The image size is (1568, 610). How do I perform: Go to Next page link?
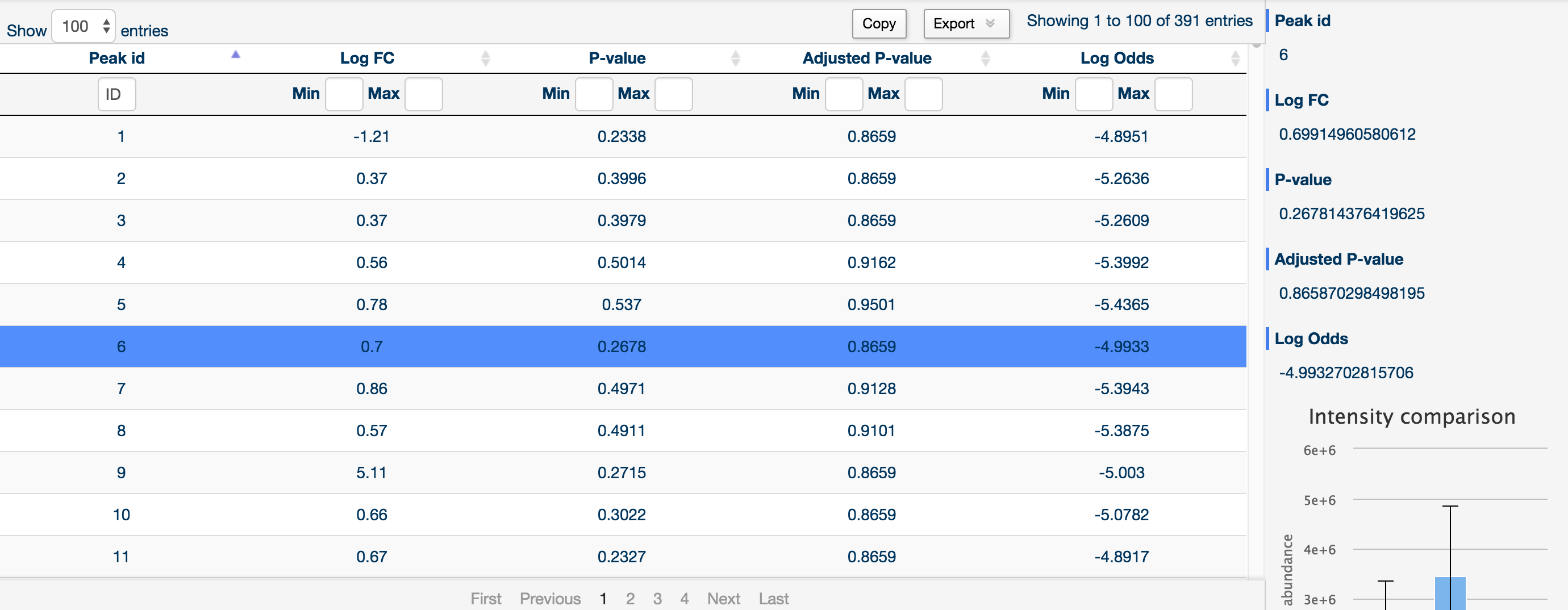[x=724, y=599]
